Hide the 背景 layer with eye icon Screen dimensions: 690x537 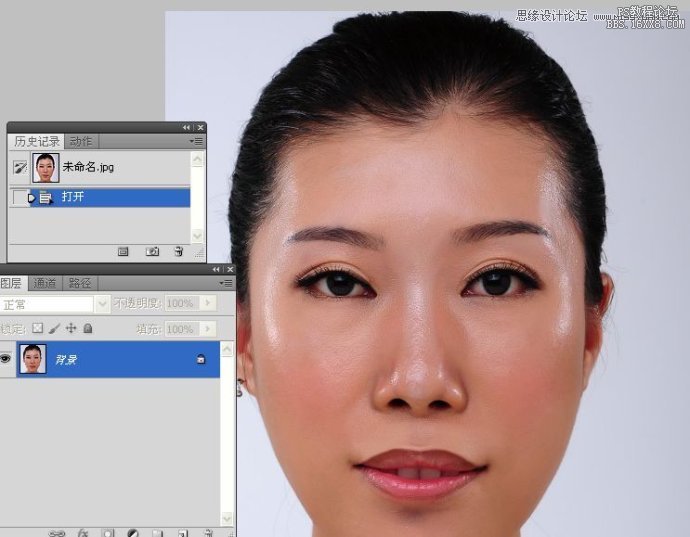click(x=7, y=359)
